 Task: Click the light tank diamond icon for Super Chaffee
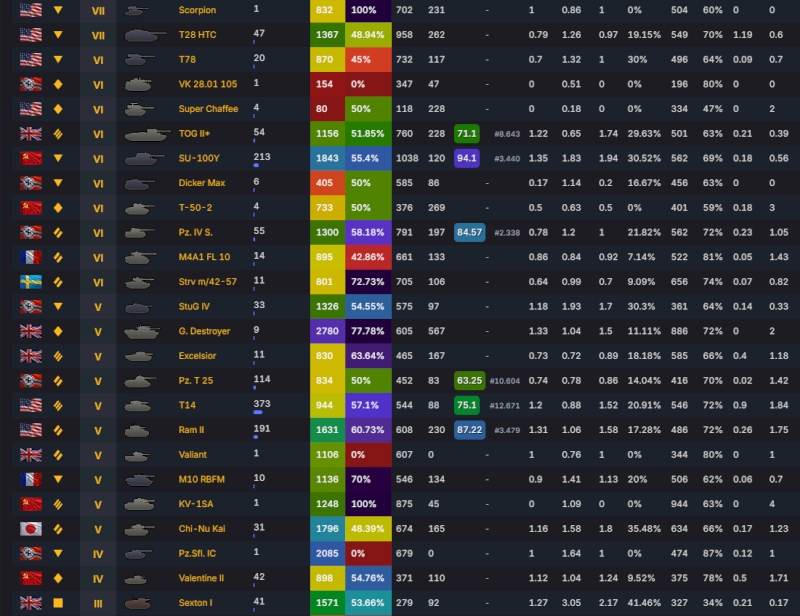pyautogui.click(x=58, y=109)
